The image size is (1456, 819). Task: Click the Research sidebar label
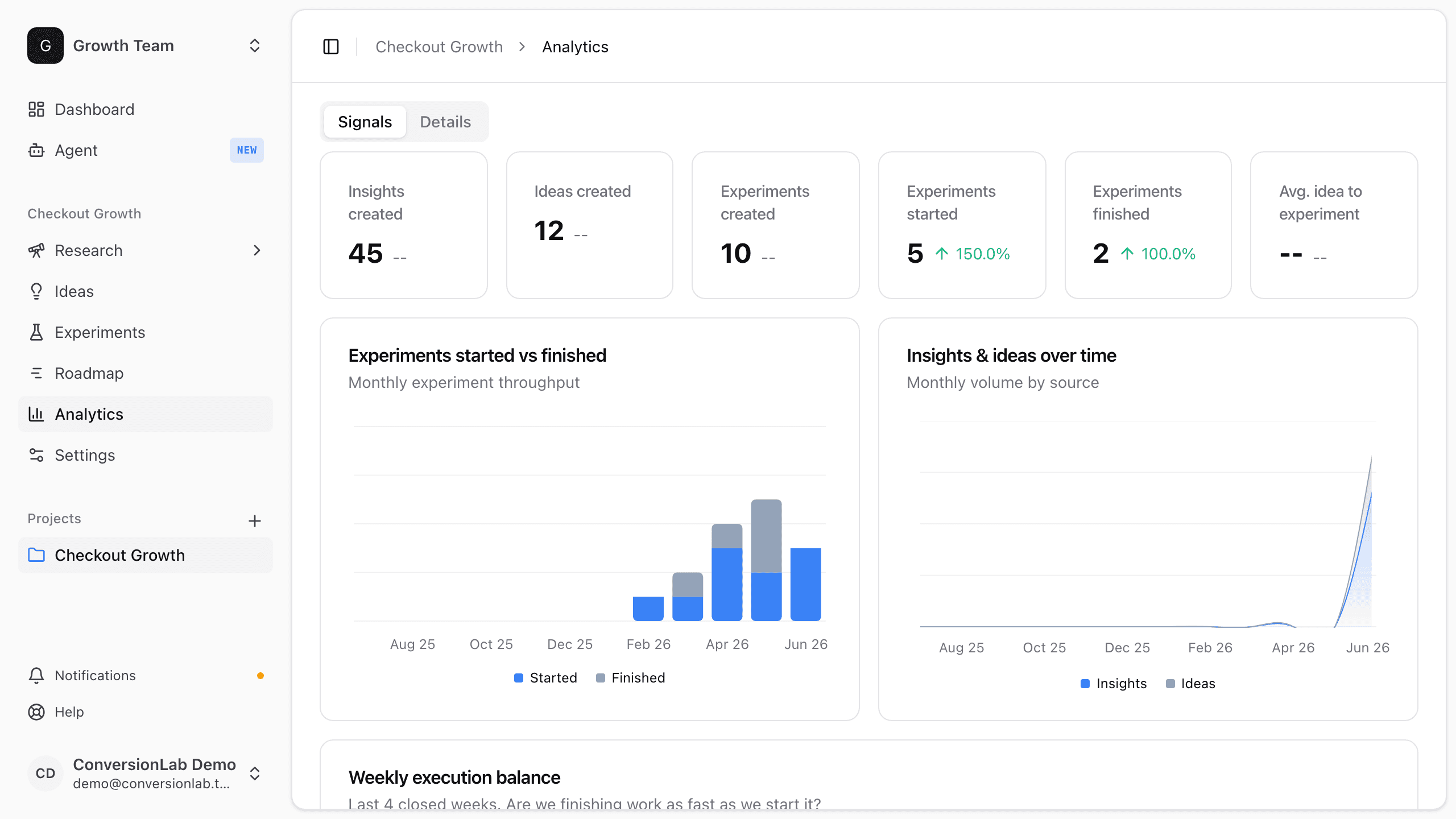[x=89, y=250]
